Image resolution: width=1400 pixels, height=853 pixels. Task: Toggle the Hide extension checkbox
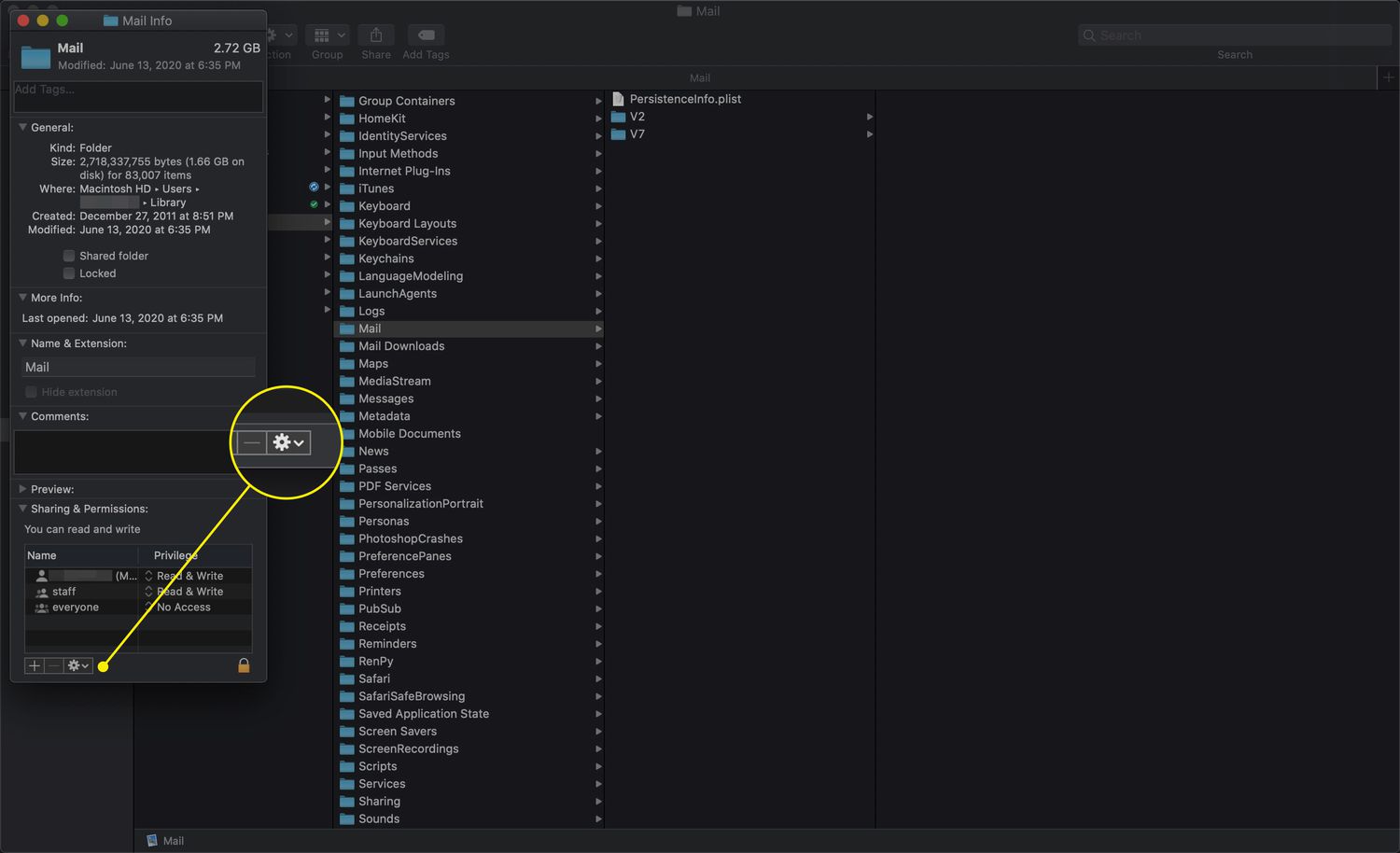[31, 392]
